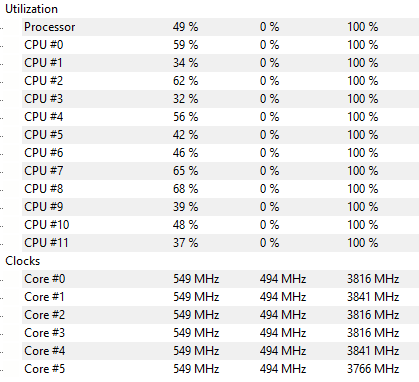Screen dimensions: 419x382
Task: Click the CPU #1 row label
Action: click(x=43, y=63)
